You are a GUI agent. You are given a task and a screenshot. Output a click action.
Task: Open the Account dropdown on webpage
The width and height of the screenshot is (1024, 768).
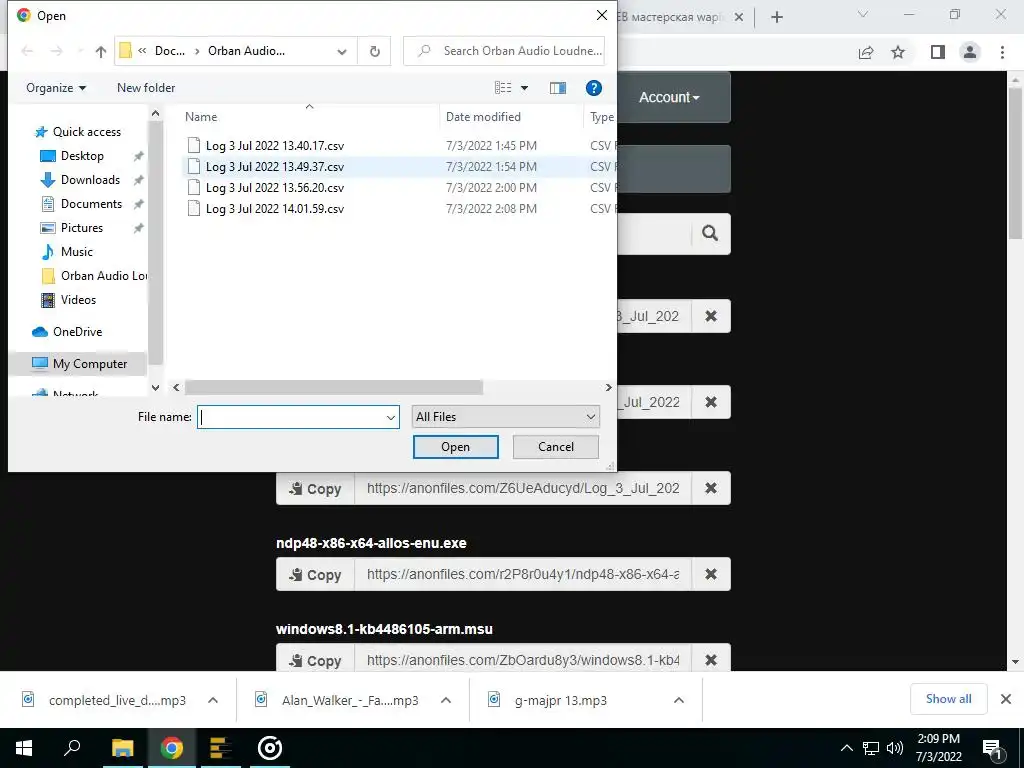[669, 97]
